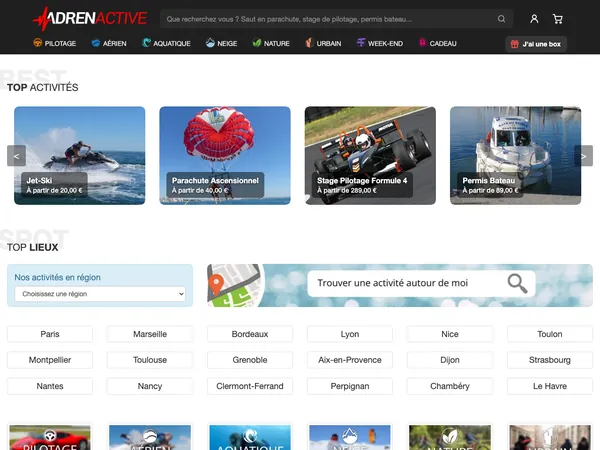This screenshot has width=600, height=450.
Task: Open the Urbain menu
Action: coord(323,43)
